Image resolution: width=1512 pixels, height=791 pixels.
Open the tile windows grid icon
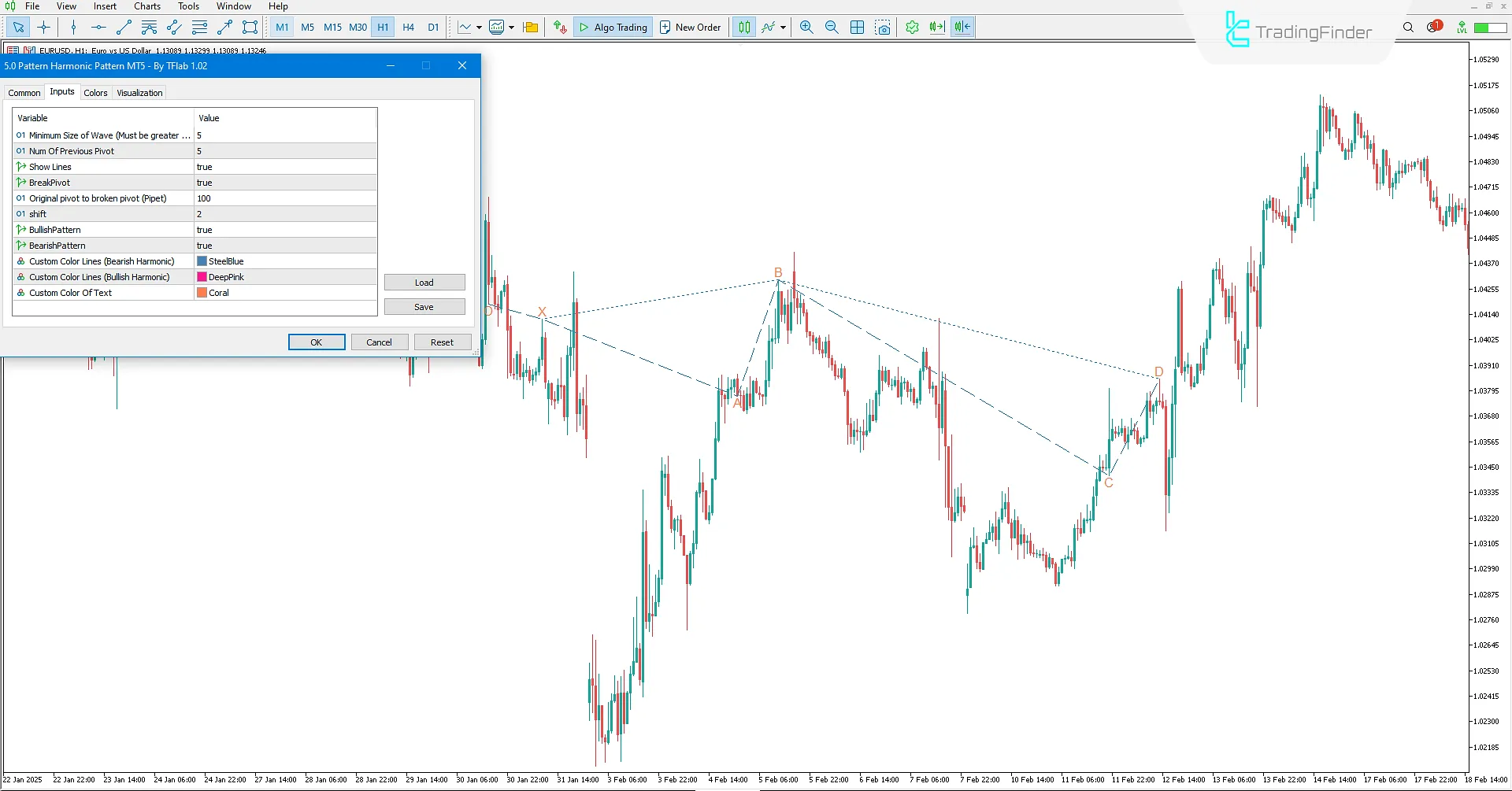point(857,27)
